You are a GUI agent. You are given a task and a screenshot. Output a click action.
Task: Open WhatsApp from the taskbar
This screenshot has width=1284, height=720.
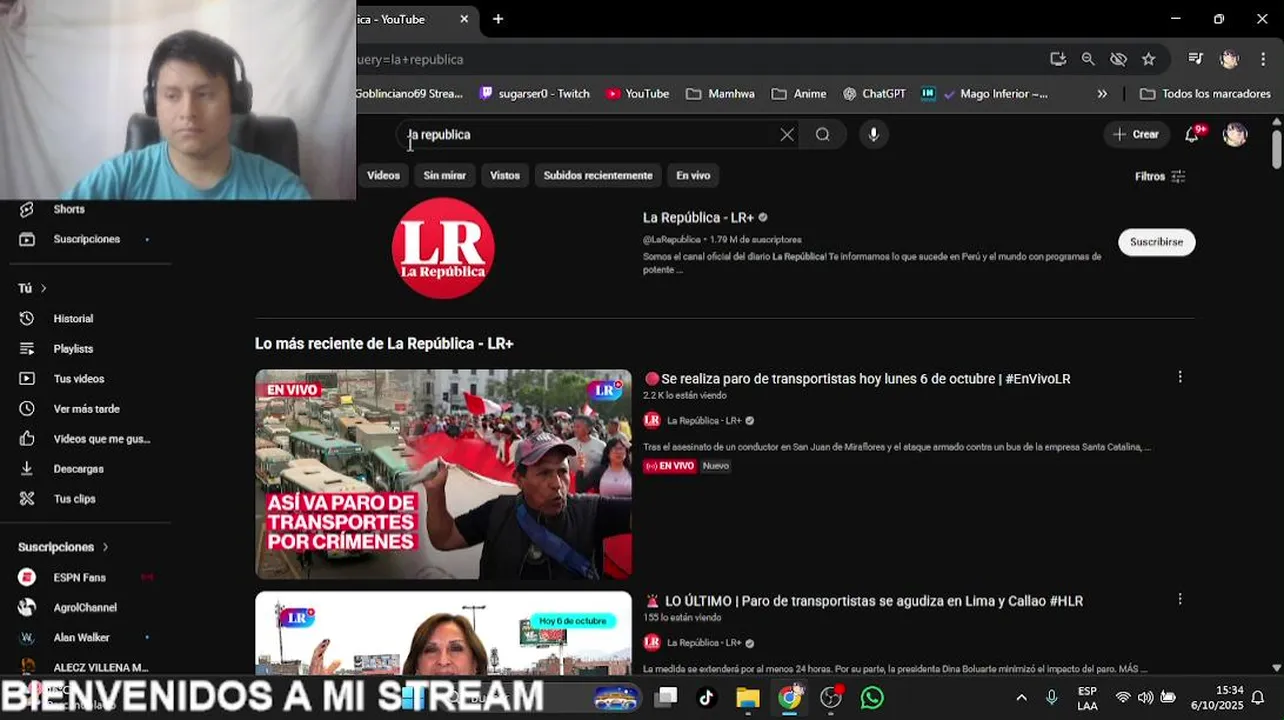(872, 698)
